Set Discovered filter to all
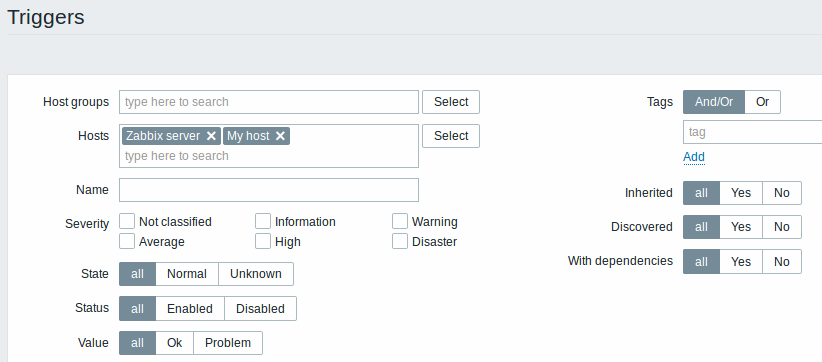Screen dimensions: 822x362 click(x=701, y=227)
